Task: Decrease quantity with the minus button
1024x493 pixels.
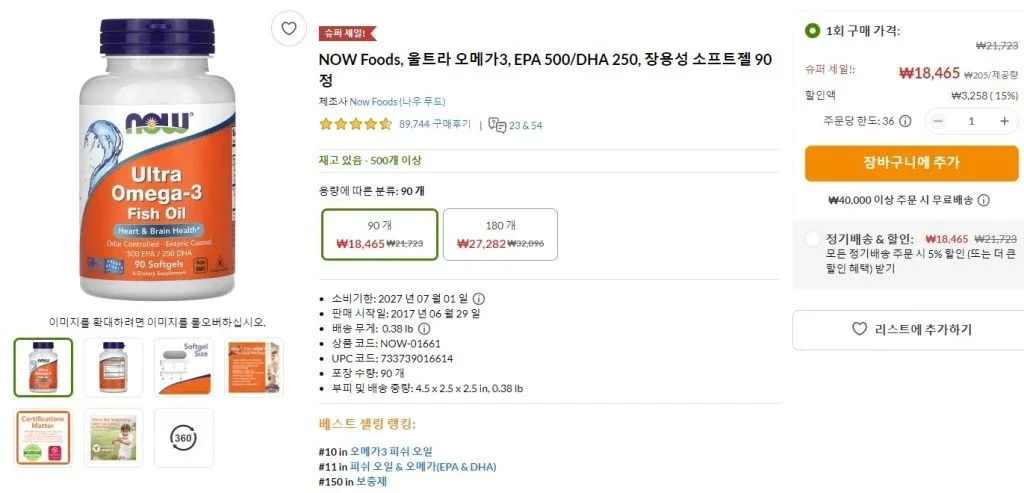Action: pyautogui.click(x=937, y=121)
